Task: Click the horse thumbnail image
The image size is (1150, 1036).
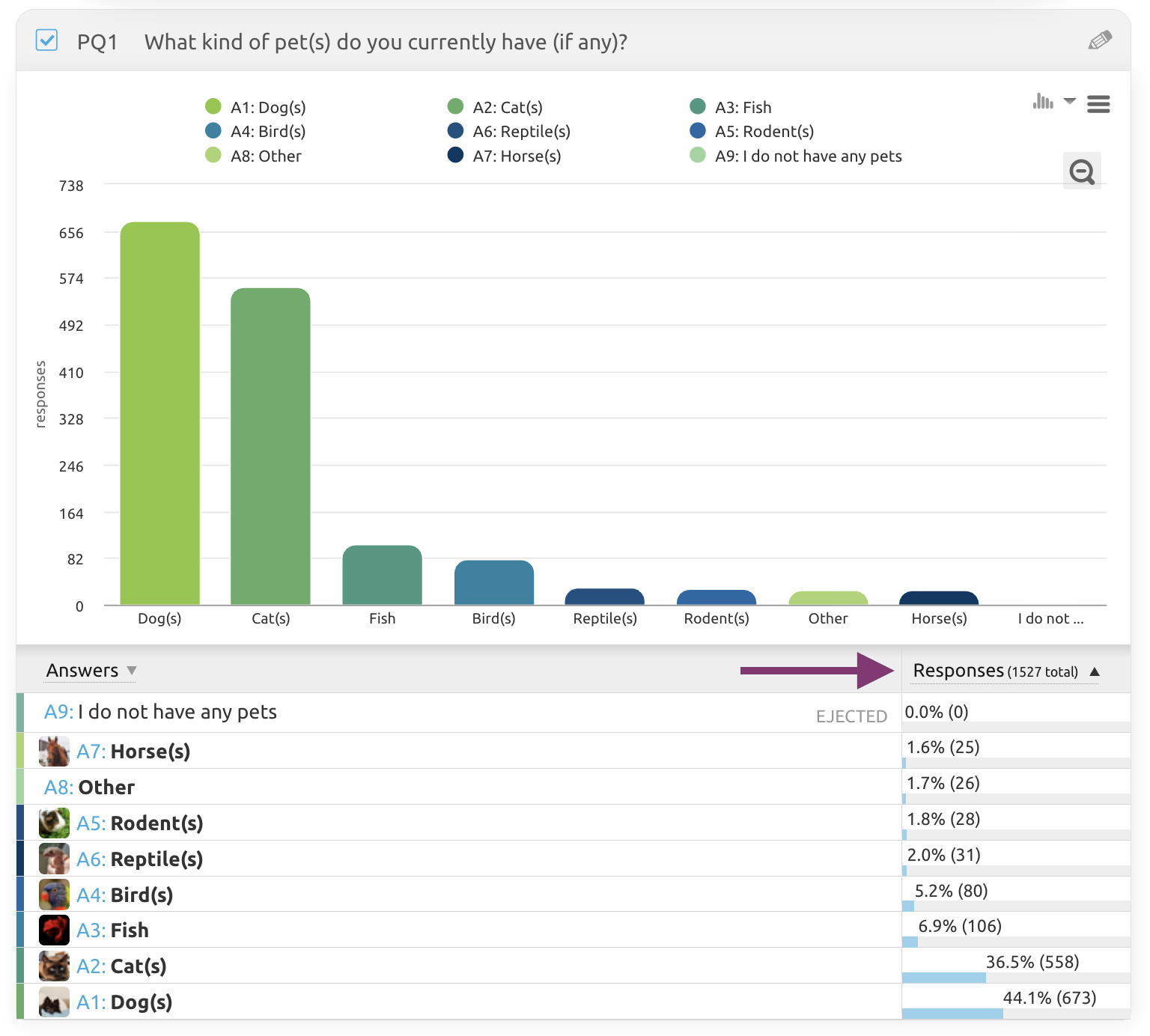Action: 54,751
